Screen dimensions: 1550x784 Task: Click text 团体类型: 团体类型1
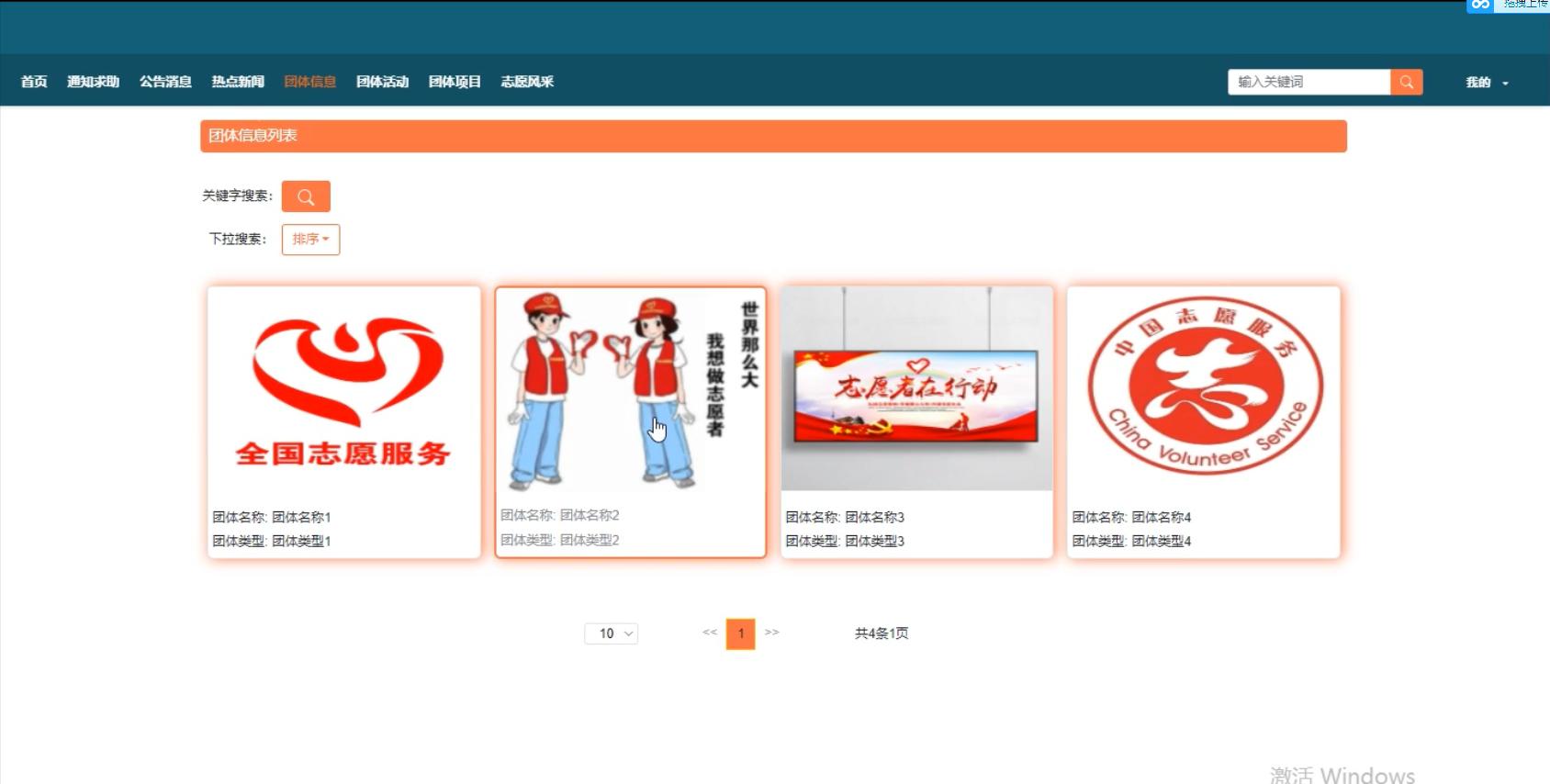click(272, 542)
